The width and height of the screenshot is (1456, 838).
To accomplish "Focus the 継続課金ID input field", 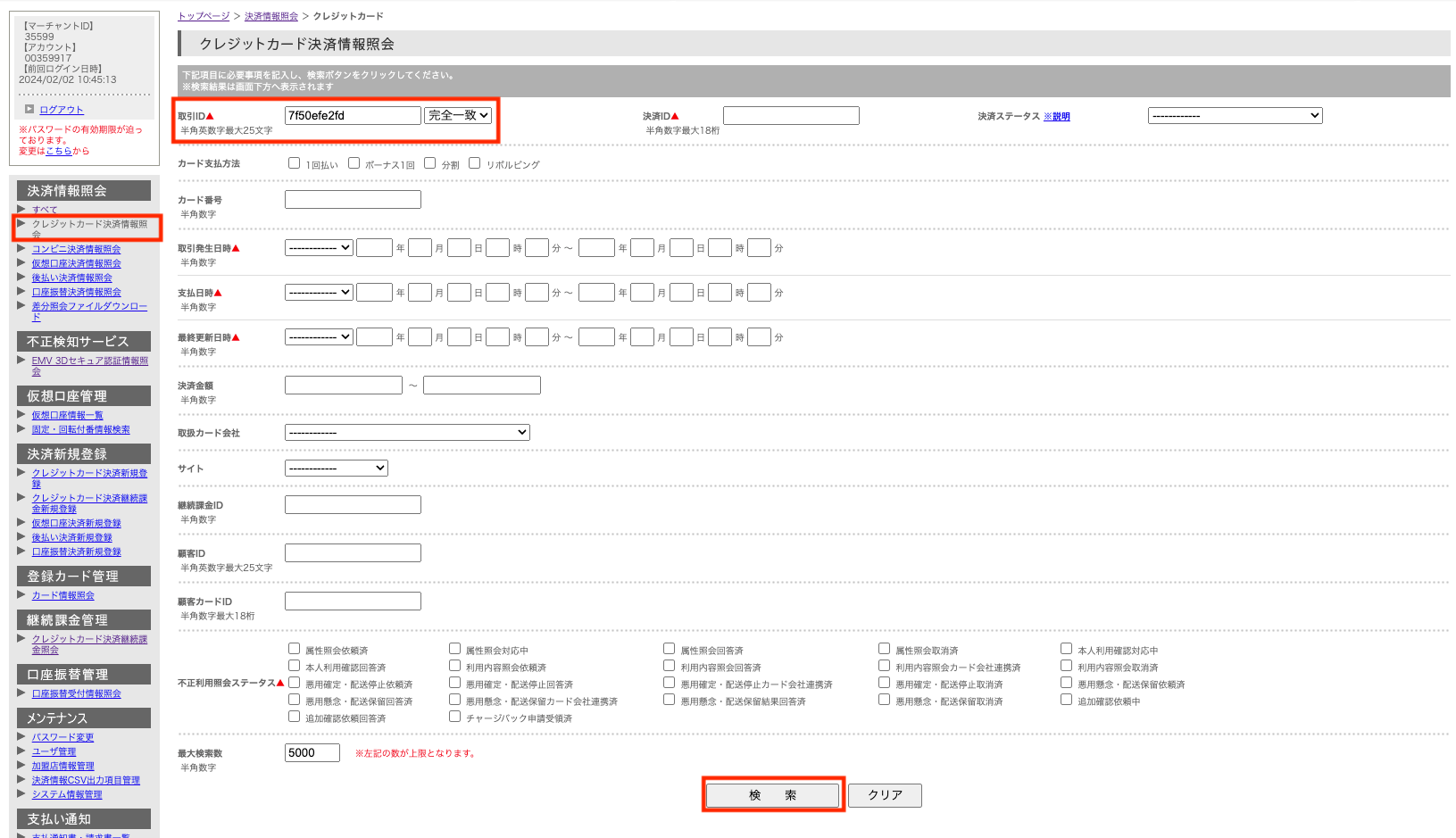I will click(x=353, y=504).
